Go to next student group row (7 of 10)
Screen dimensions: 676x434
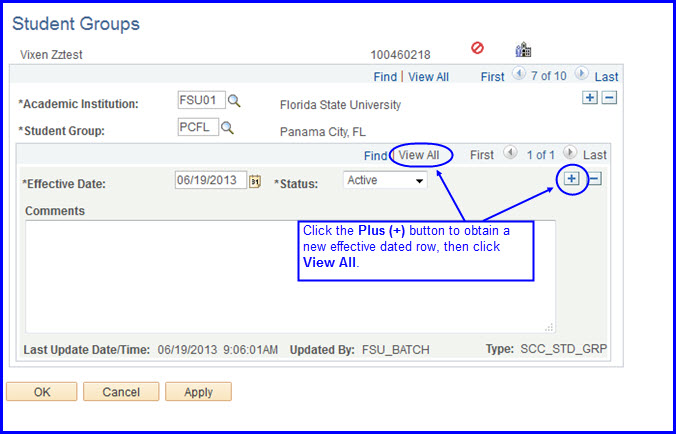pos(581,75)
